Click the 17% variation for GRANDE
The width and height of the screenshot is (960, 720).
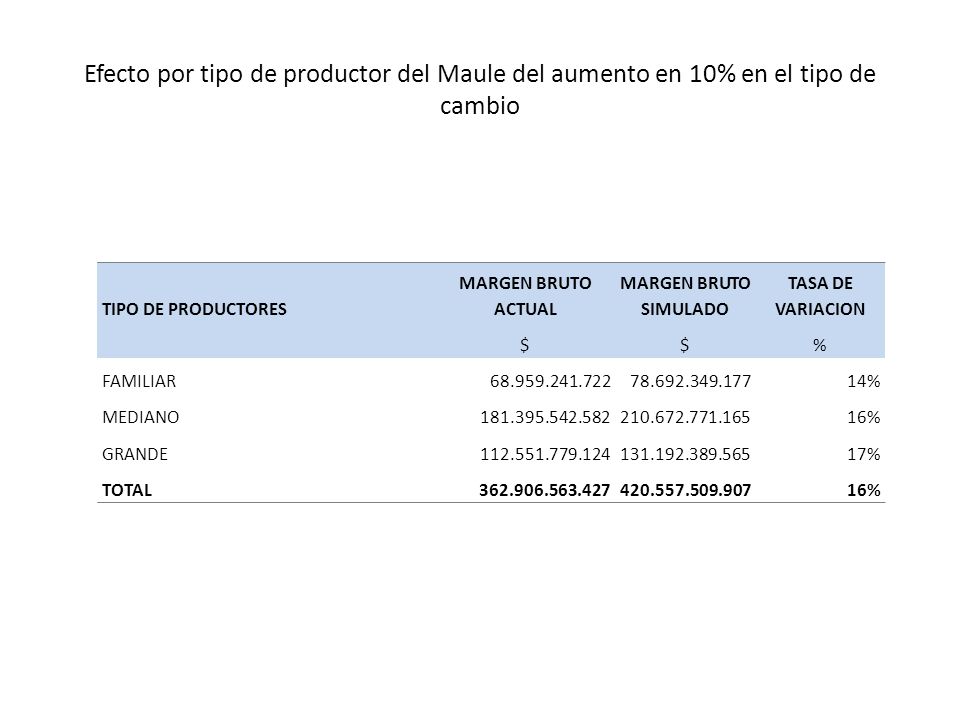[863, 454]
